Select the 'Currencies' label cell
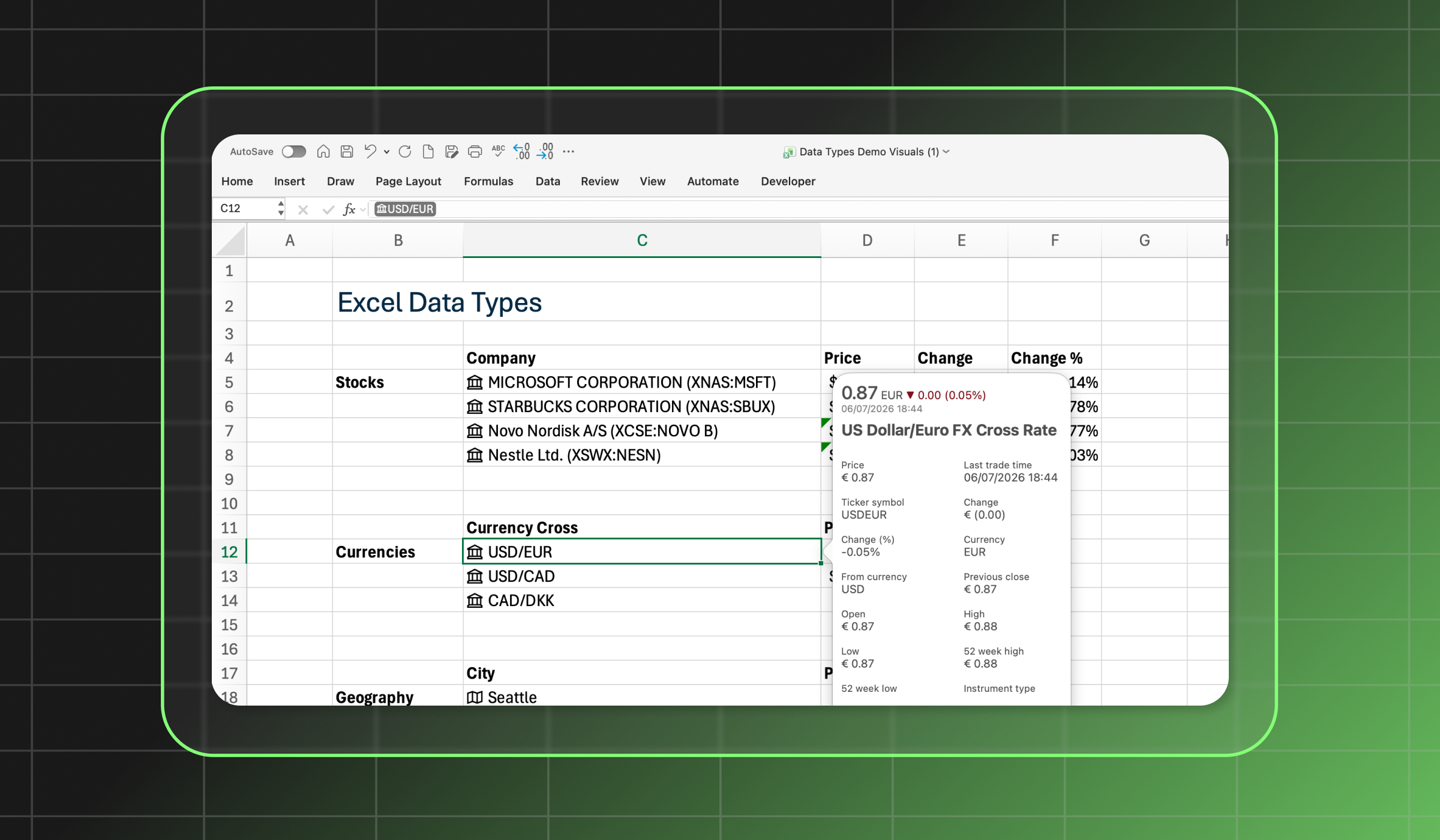 pos(398,552)
